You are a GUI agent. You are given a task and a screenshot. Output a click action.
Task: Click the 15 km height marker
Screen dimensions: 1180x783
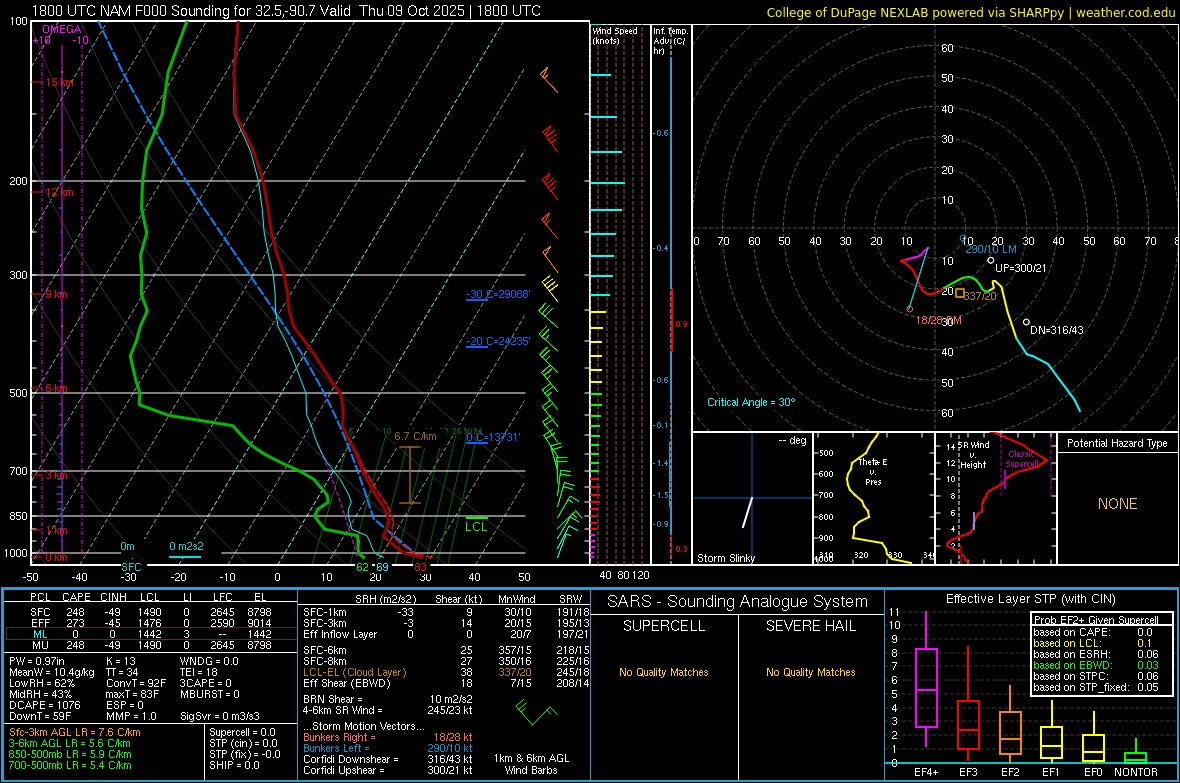(x=59, y=82)
